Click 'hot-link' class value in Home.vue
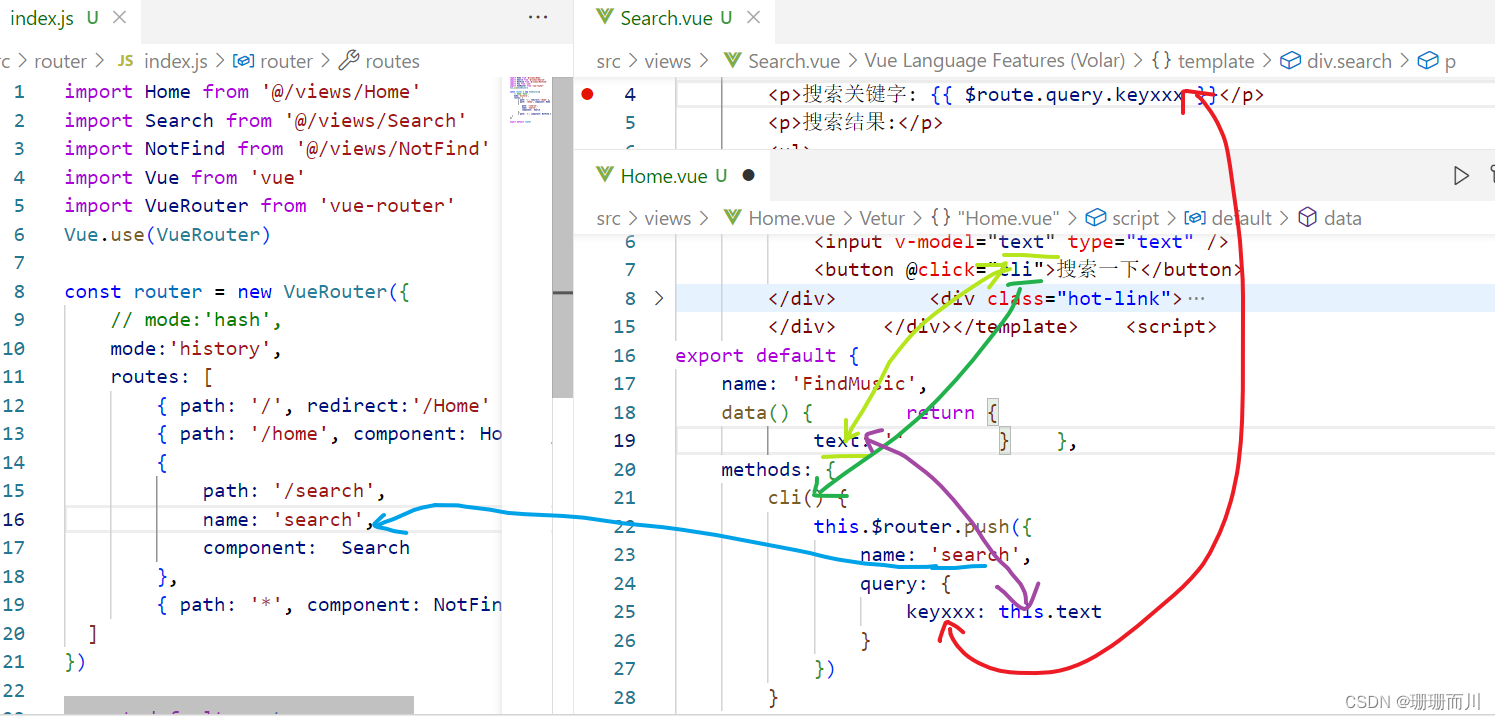Image resolution: width=1495 pixels, height=720 pixels. [1114, 298]
